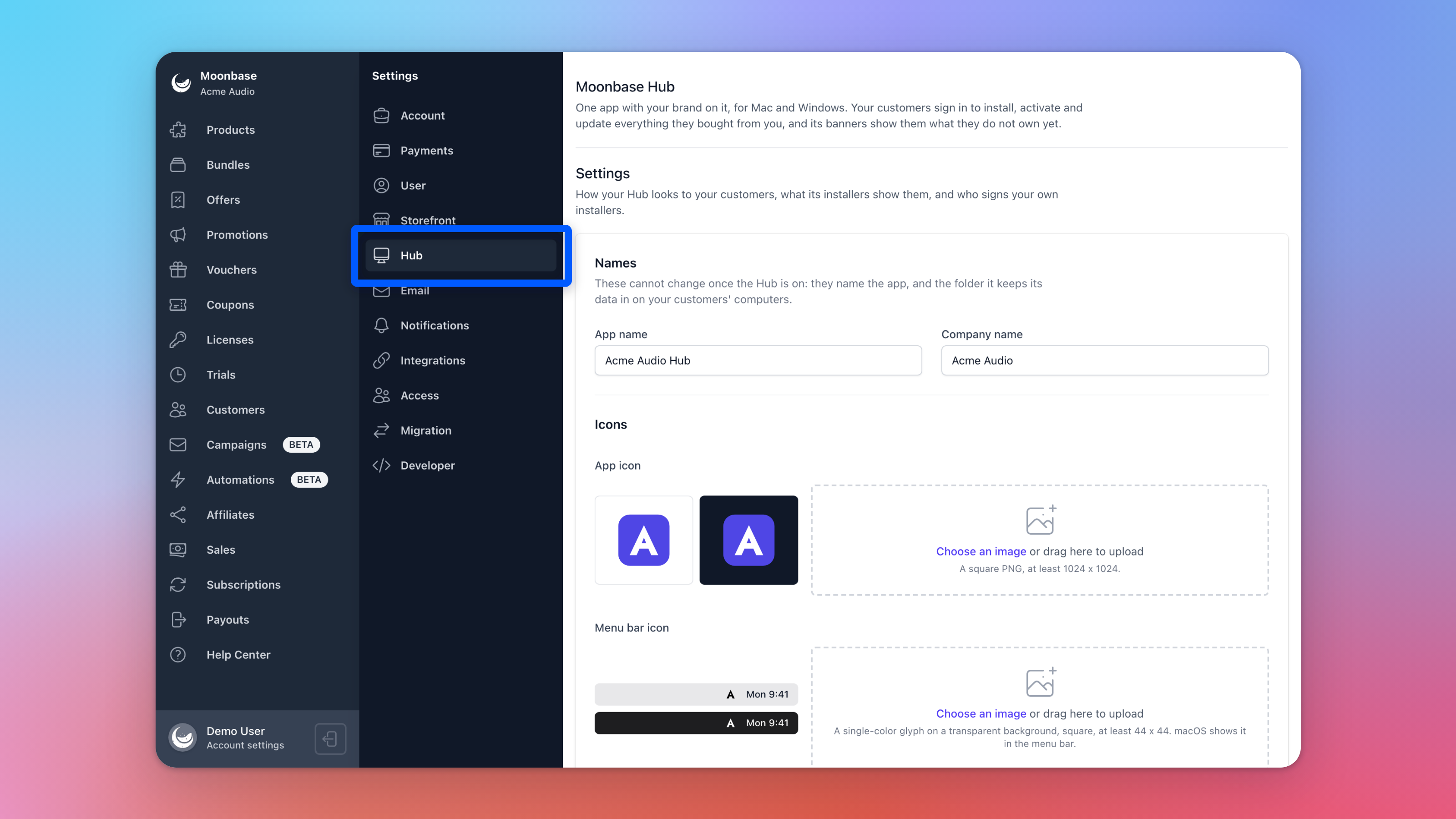
Task: Click the upload image icon in App icon dropzone
Action: point(1040,520)
